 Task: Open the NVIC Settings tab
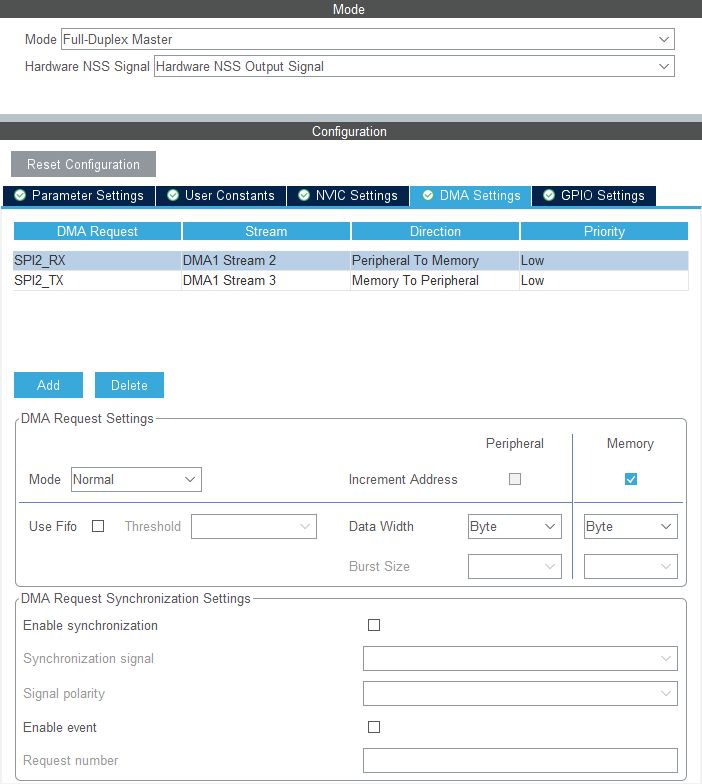tap(348, 196)
